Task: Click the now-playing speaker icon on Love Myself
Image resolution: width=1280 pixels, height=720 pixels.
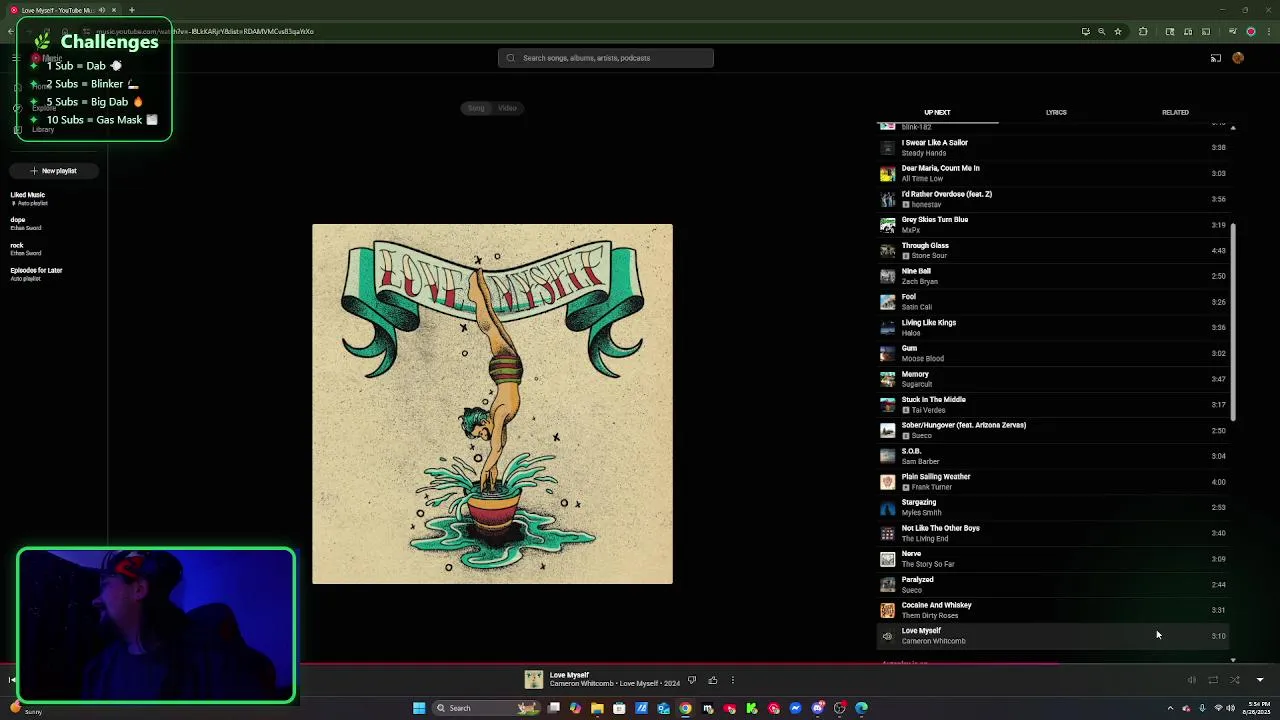Action: [x=887, y=636]
